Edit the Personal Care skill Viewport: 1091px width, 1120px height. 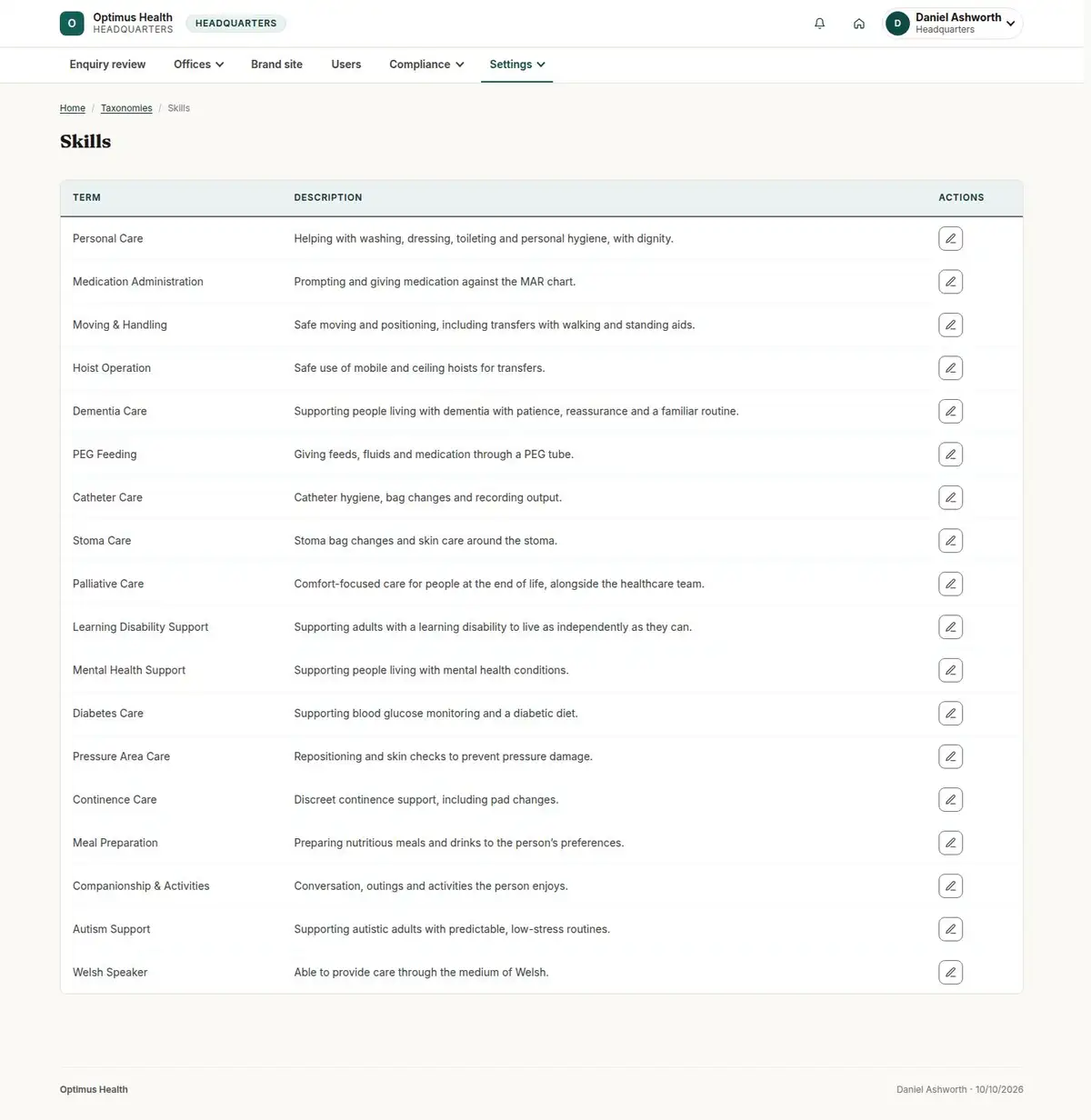click(x=950, y=238)
